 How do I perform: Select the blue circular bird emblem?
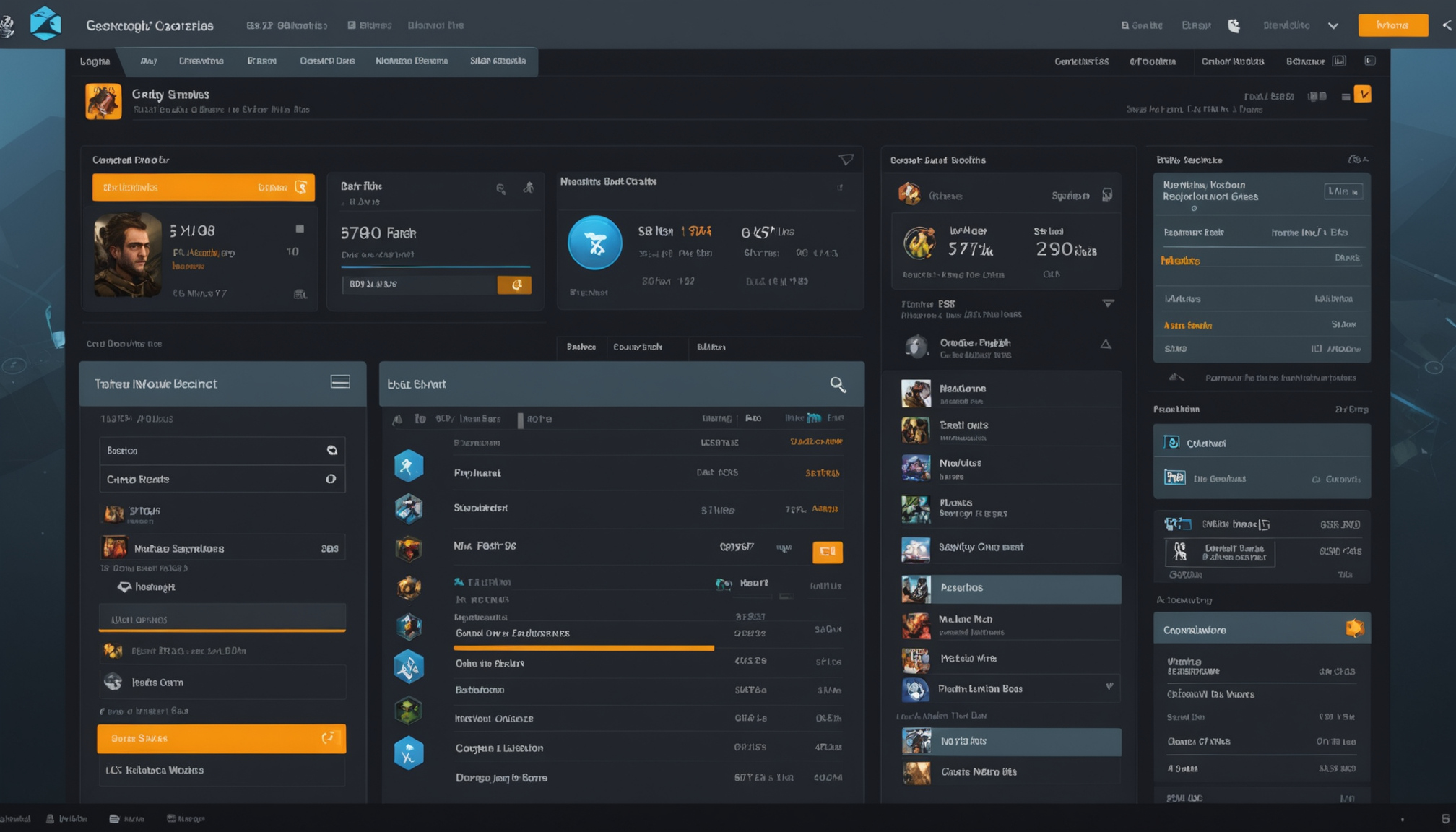[x=595, y=243]
